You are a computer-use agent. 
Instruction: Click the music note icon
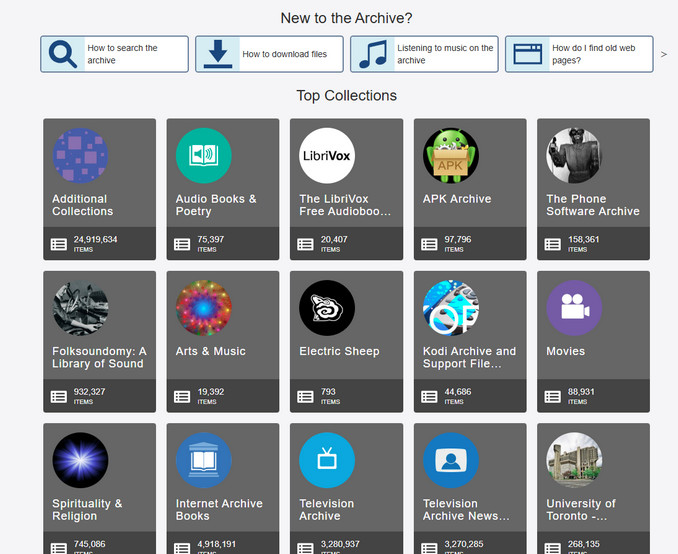click(x=373, y=54)
